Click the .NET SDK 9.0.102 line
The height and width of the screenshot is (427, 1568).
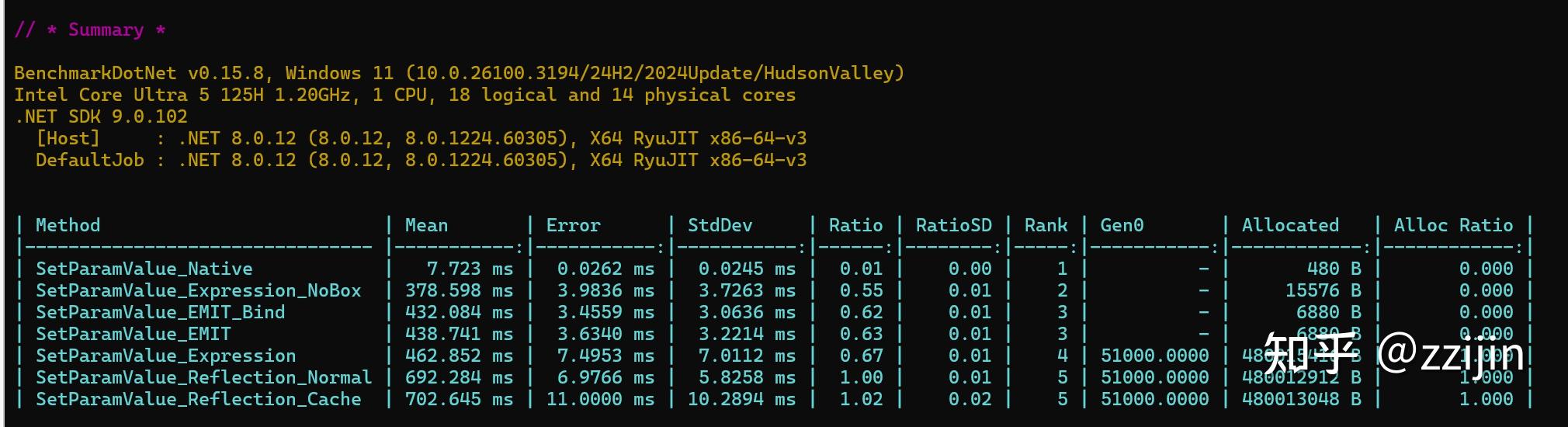tap(101, 117)
